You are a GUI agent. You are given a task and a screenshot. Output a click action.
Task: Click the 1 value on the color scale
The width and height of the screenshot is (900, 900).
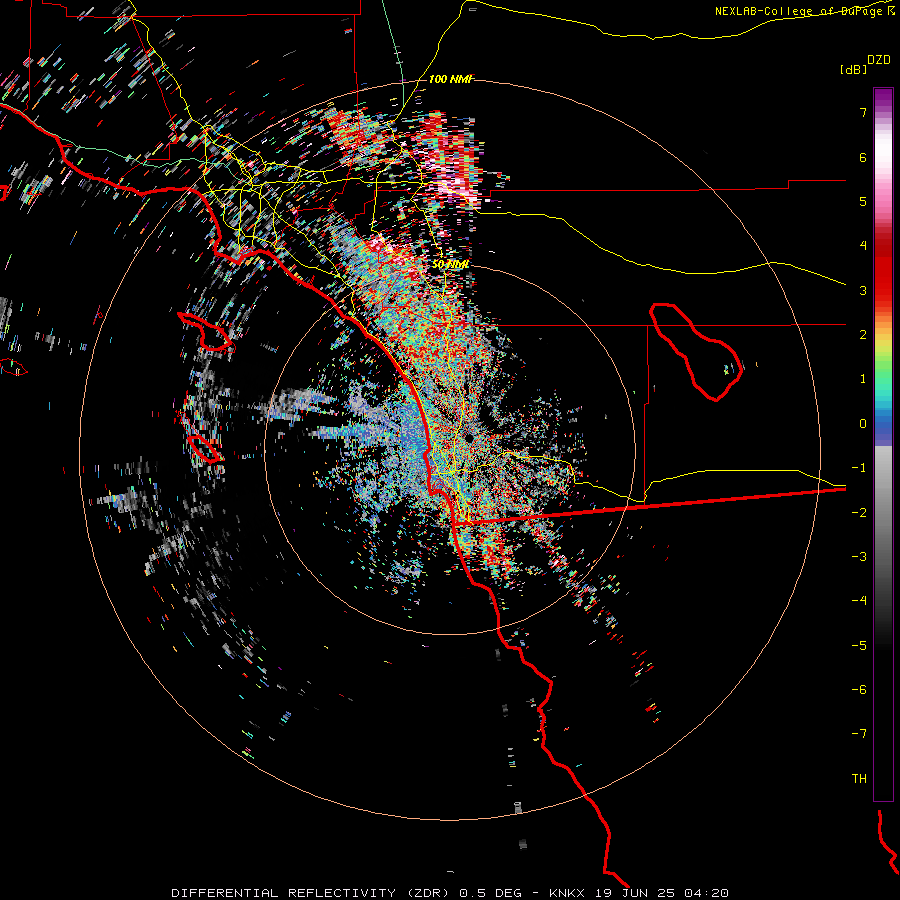[863, 379]
